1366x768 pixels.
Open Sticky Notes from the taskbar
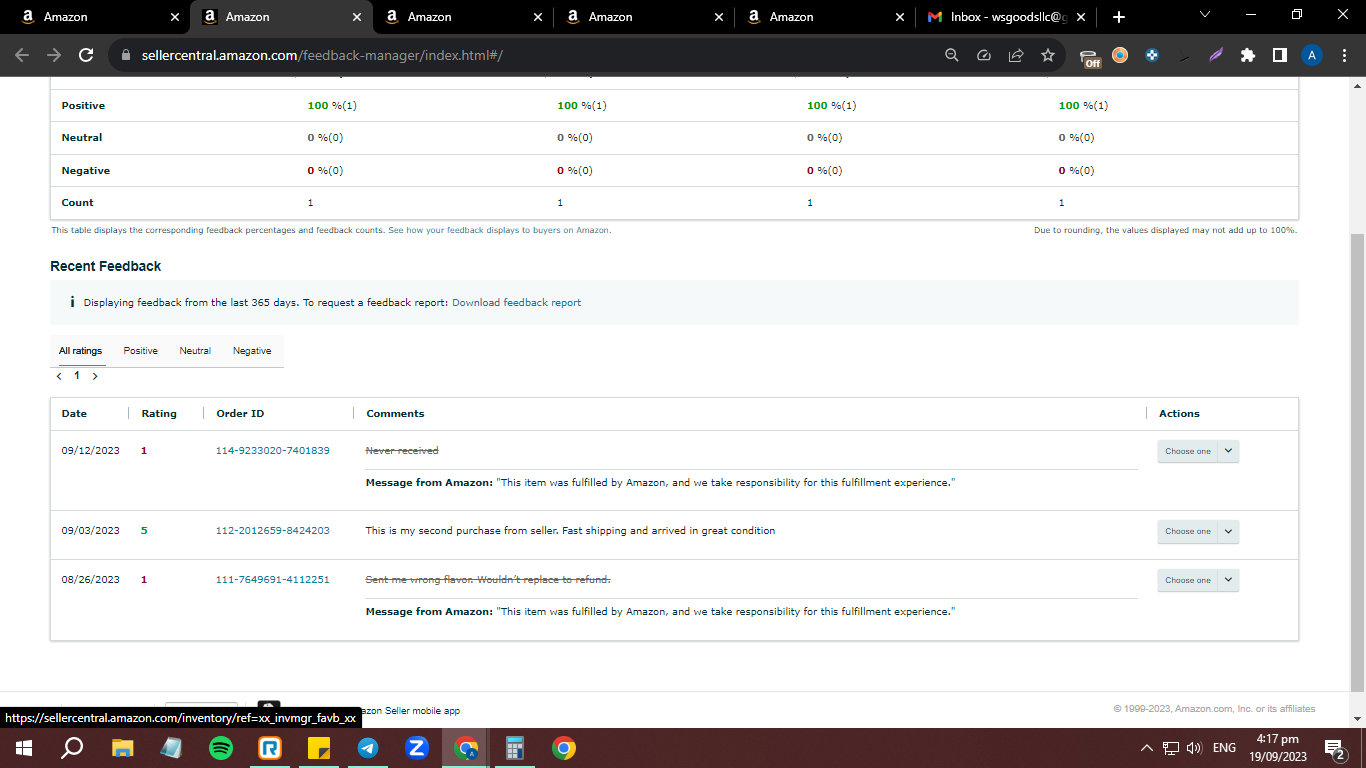click(319, 748)
